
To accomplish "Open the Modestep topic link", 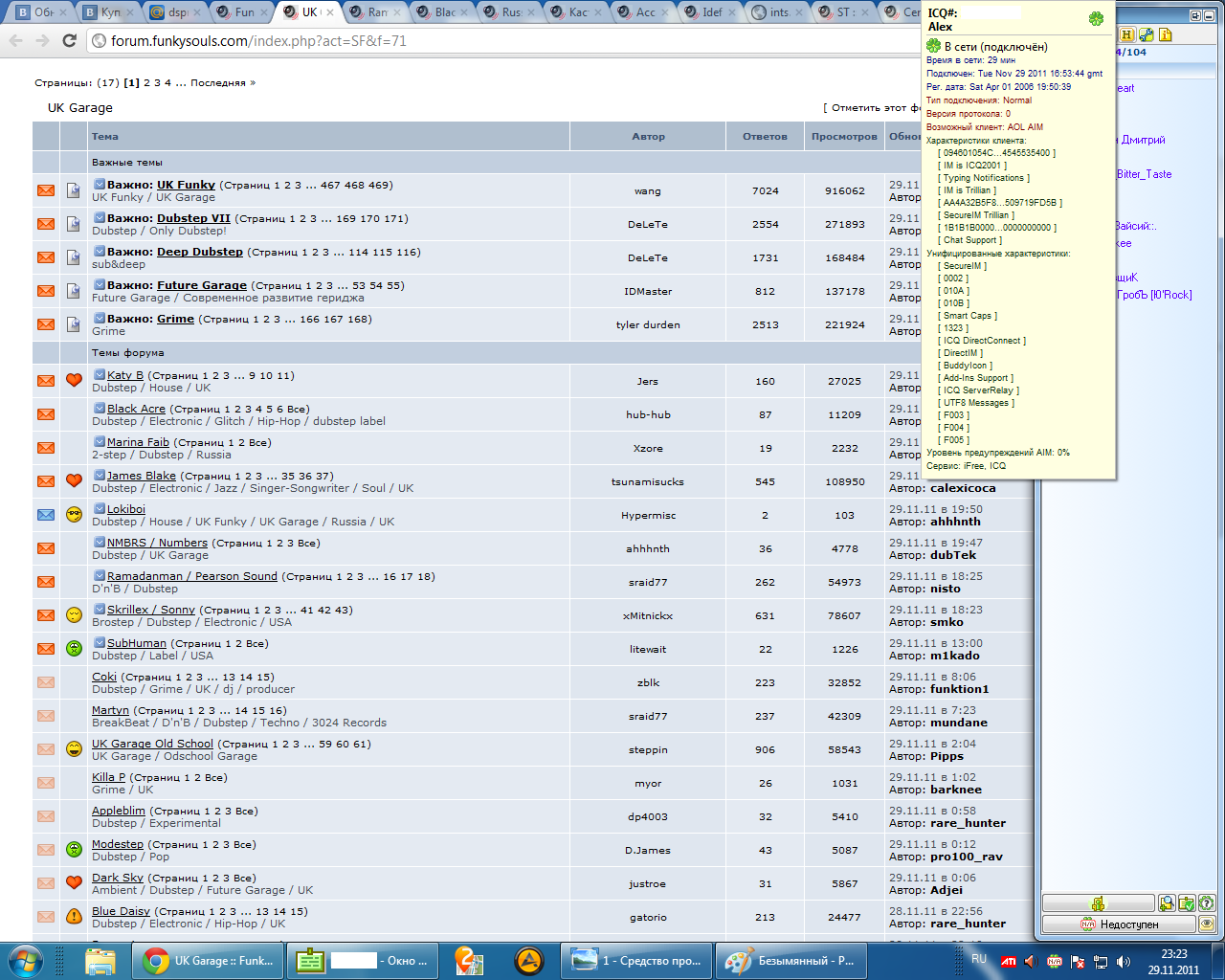I will click(118, 844).
